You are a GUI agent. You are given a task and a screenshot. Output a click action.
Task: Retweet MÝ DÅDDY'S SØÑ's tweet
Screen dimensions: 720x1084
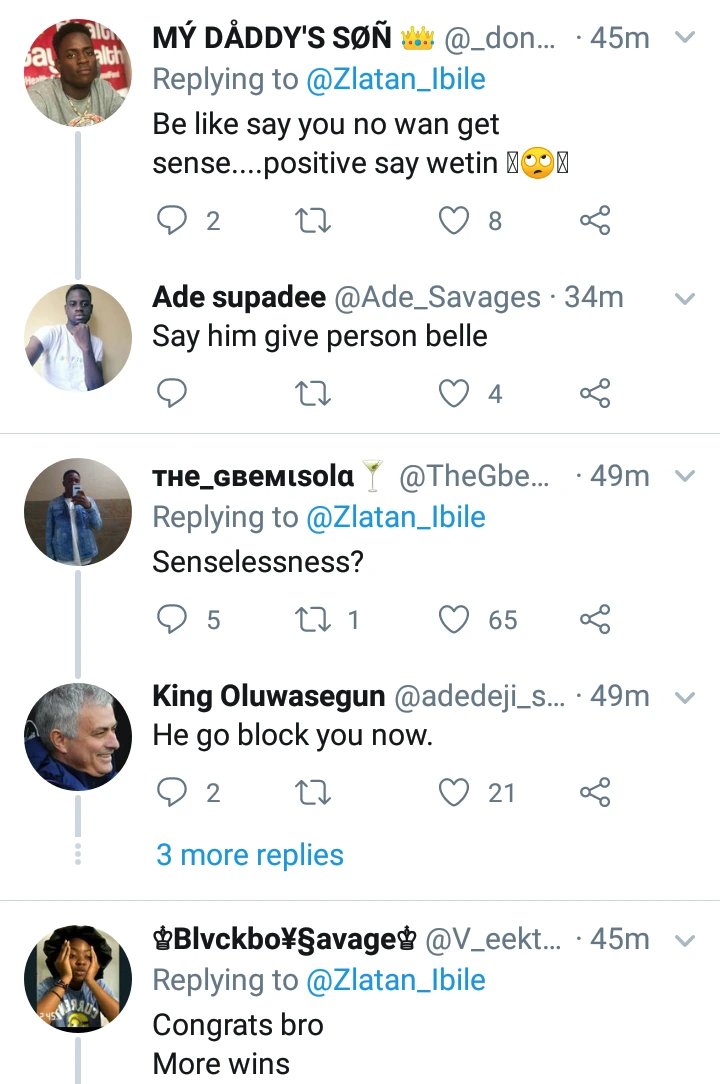coord(314,220)
